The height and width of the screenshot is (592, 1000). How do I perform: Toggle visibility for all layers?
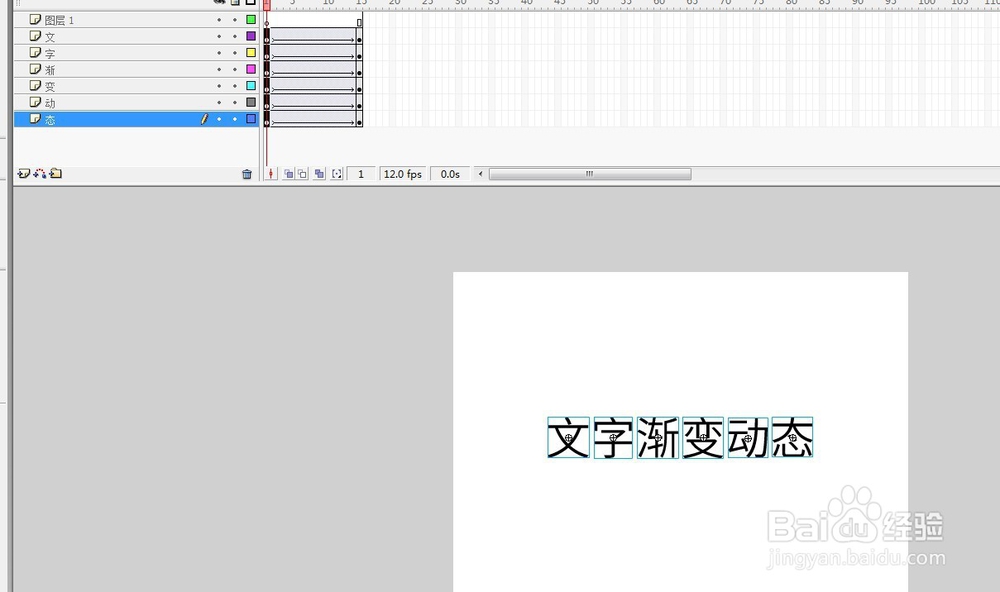pos(219,3)
